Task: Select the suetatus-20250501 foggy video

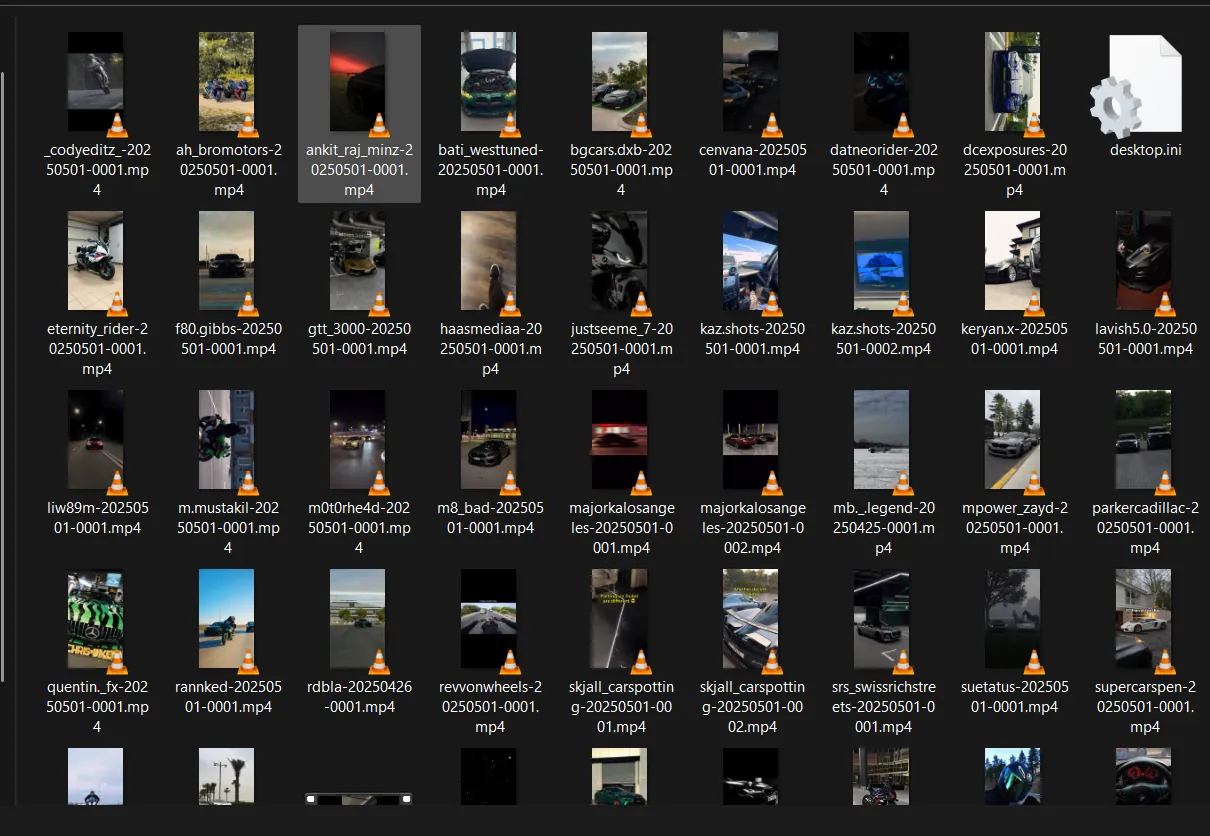Action: (1013, 618)
